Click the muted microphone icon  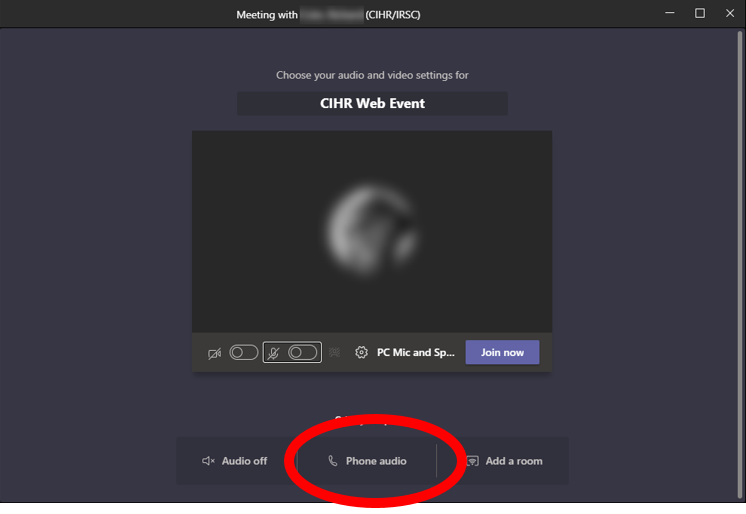coord(273,353)
